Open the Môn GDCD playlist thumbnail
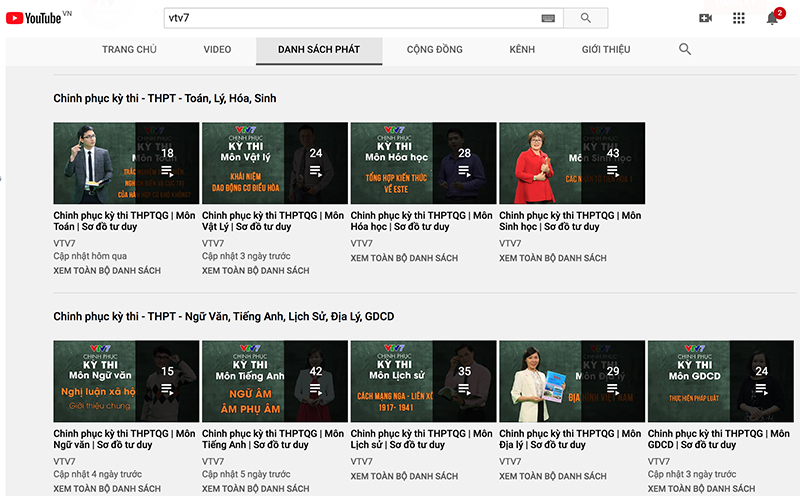 click(x=720, y=381)
